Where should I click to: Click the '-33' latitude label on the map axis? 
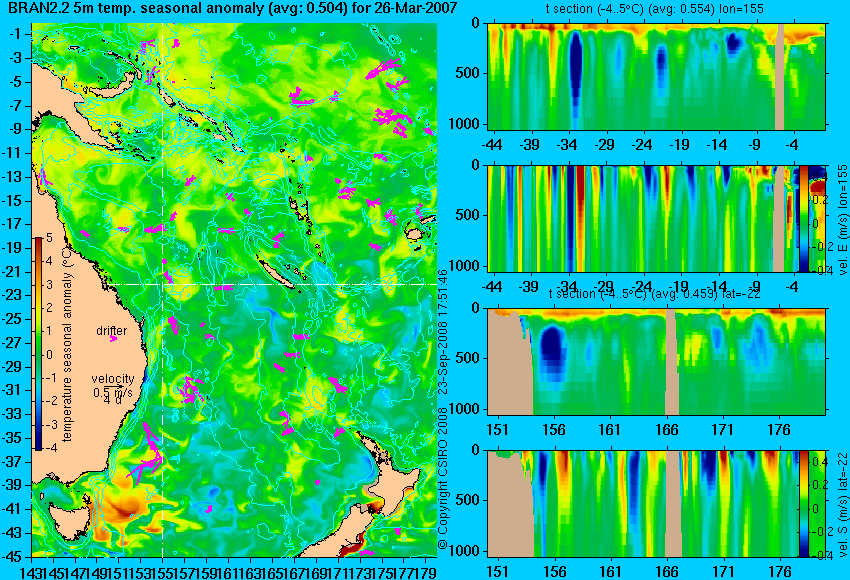(12, 414)
